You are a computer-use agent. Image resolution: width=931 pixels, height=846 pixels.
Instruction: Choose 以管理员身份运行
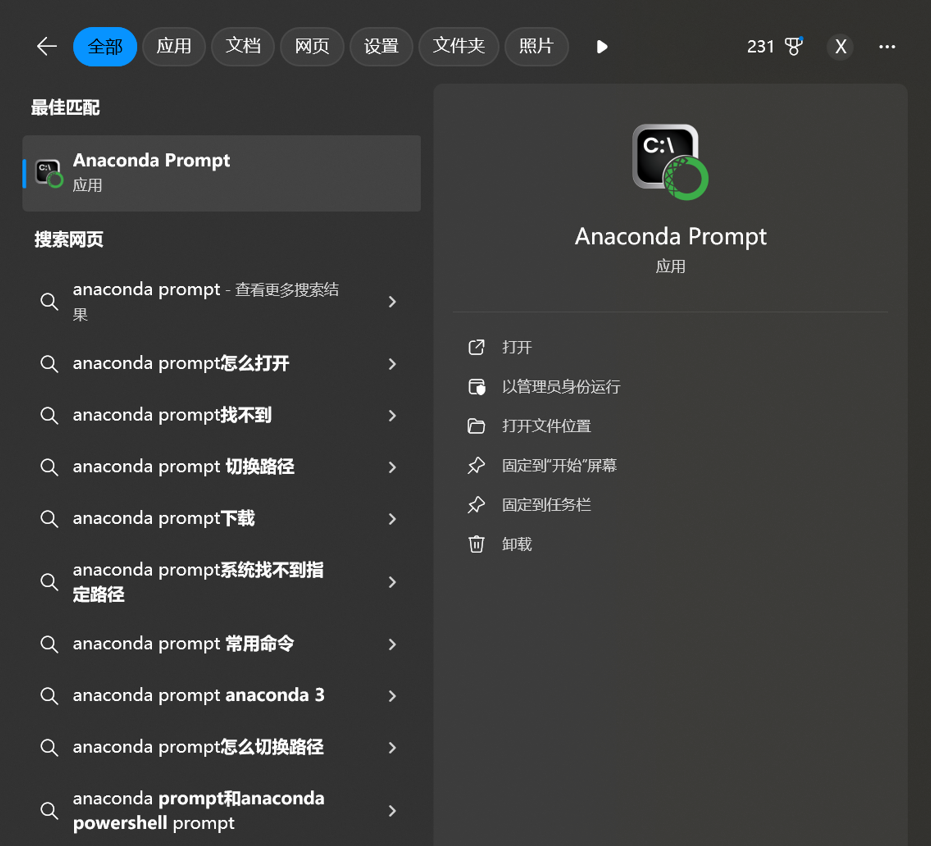[561, 386]
